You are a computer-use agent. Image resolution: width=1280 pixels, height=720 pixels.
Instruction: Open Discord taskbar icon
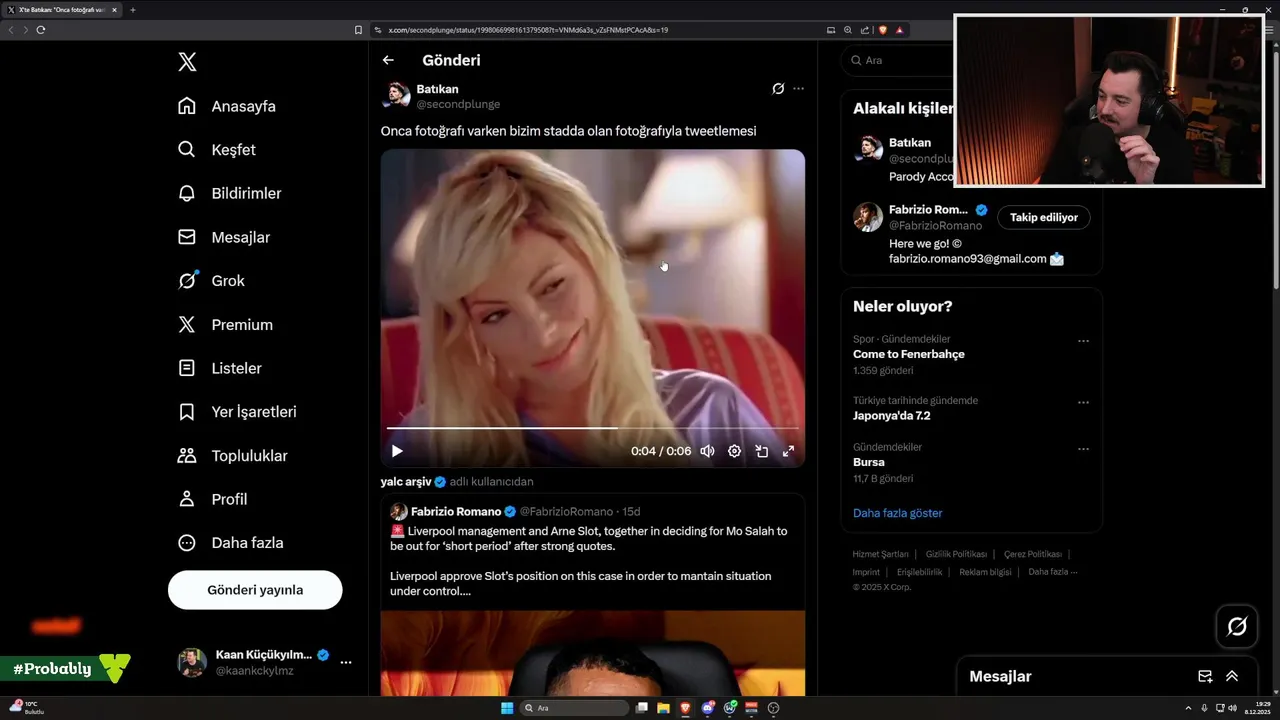click(707, 708)
